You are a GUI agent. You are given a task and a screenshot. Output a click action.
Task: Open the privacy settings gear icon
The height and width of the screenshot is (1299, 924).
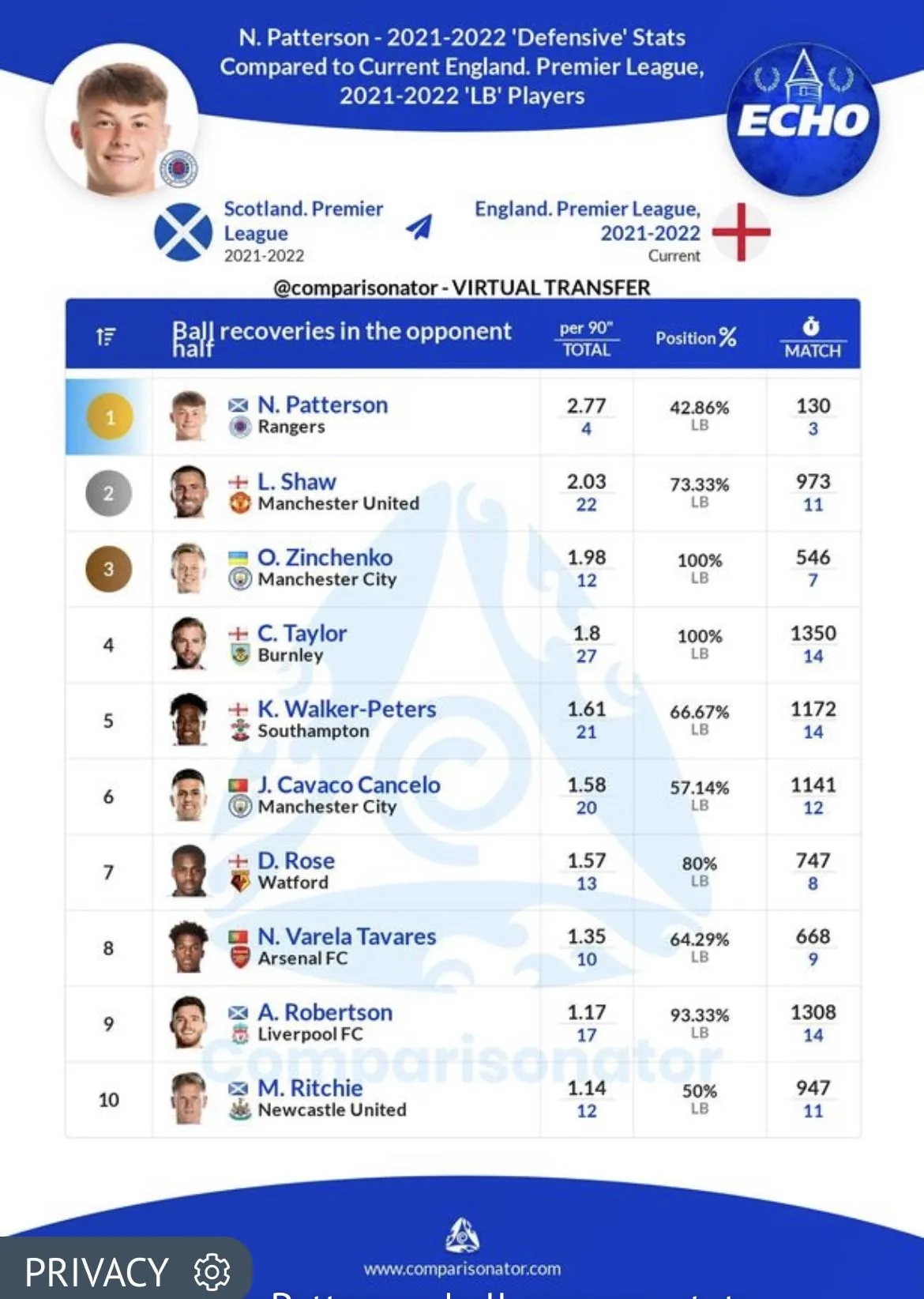coord(212,1271)
